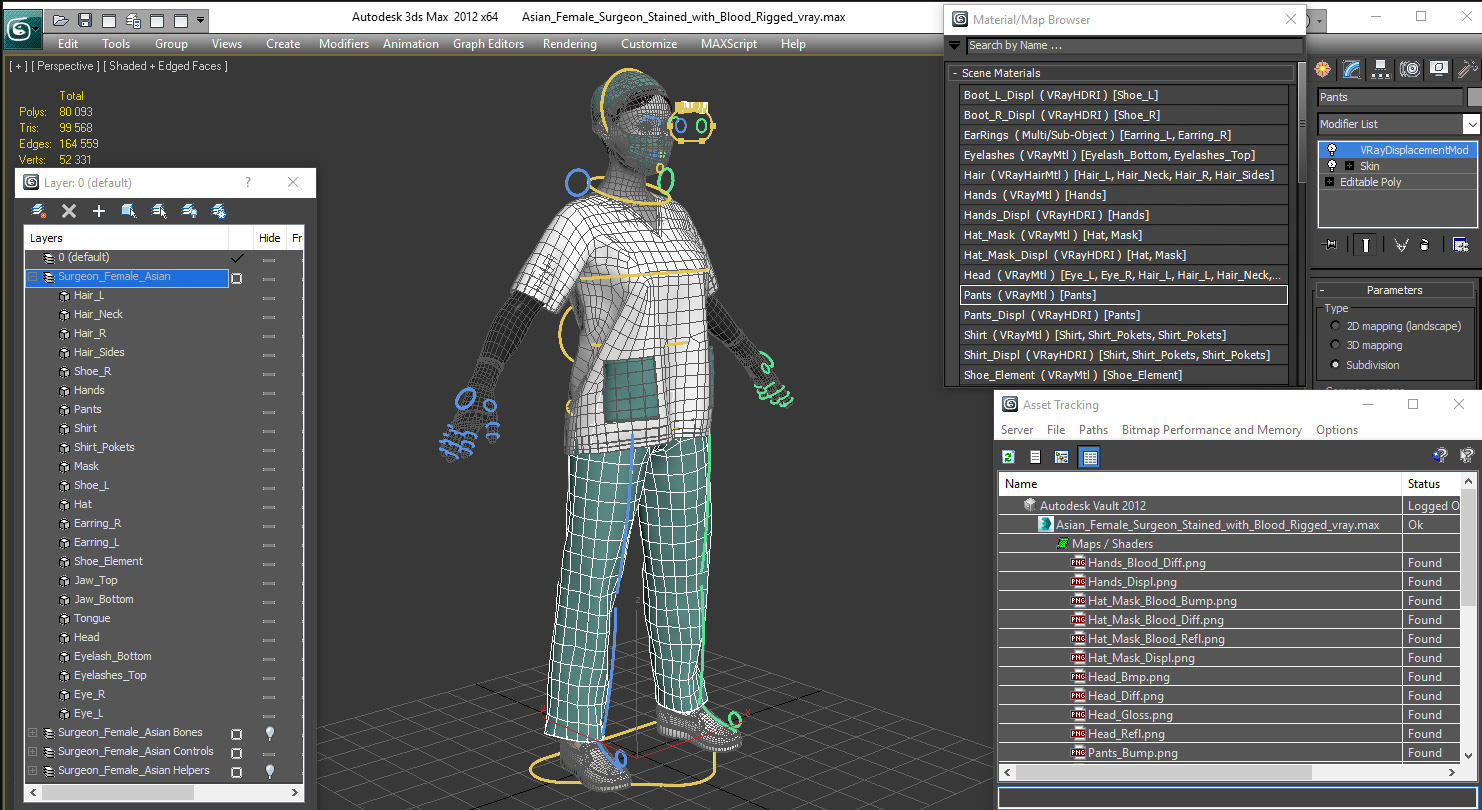Image resolution: width=1482 pixels, height=810 pixels.
Task: Open Material/Map Browser options triangle menu
Action: (x=954, y=45)
